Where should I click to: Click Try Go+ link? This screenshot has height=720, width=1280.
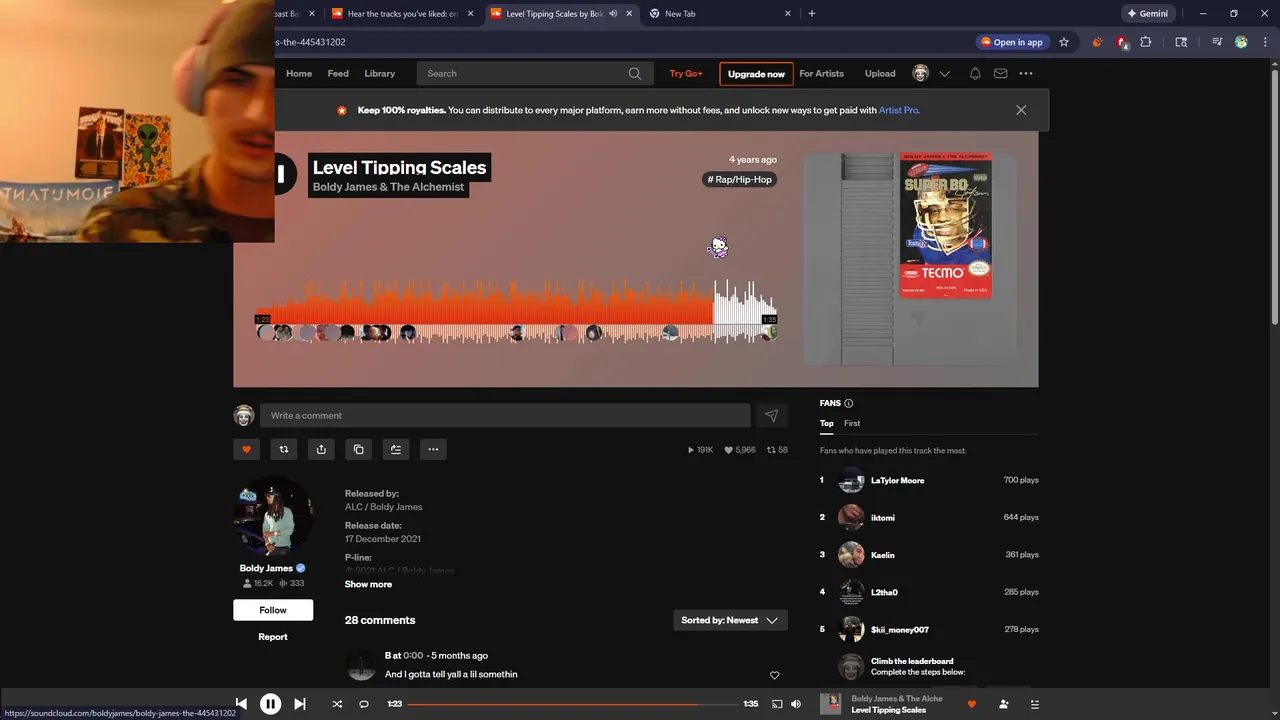coord(686,73)
